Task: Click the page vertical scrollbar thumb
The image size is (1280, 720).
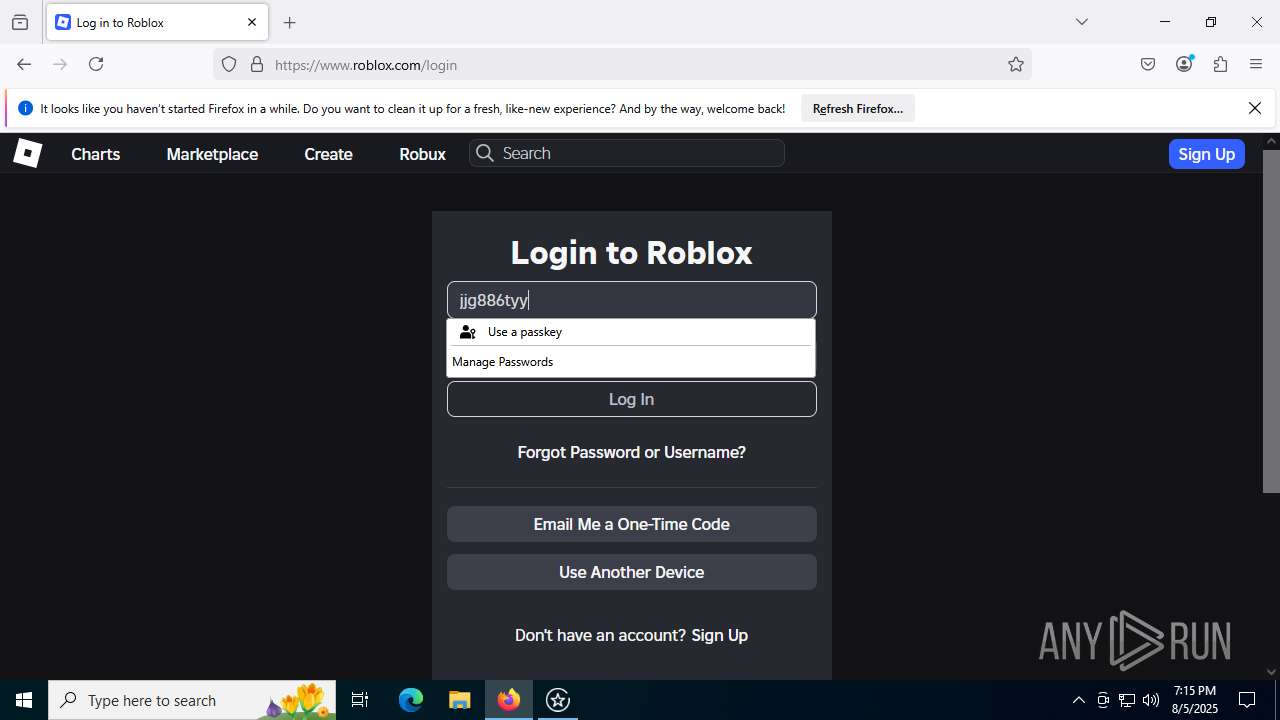Action: (1271, 320)
